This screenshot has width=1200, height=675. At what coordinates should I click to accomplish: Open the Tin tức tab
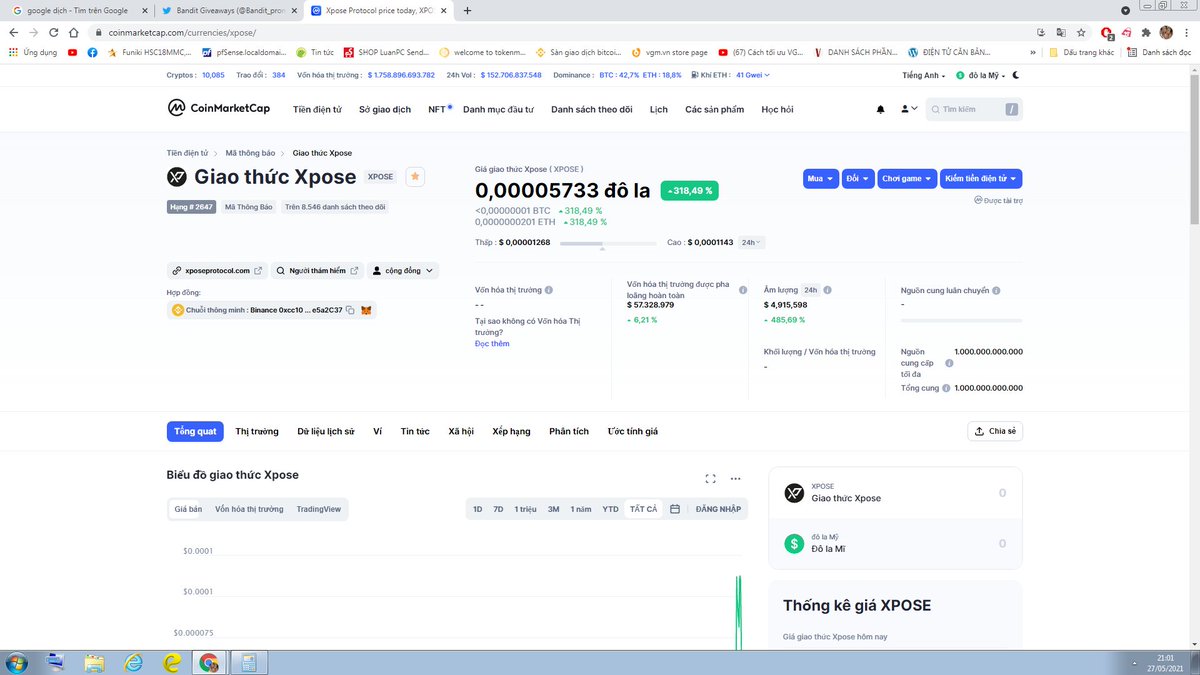415,431
